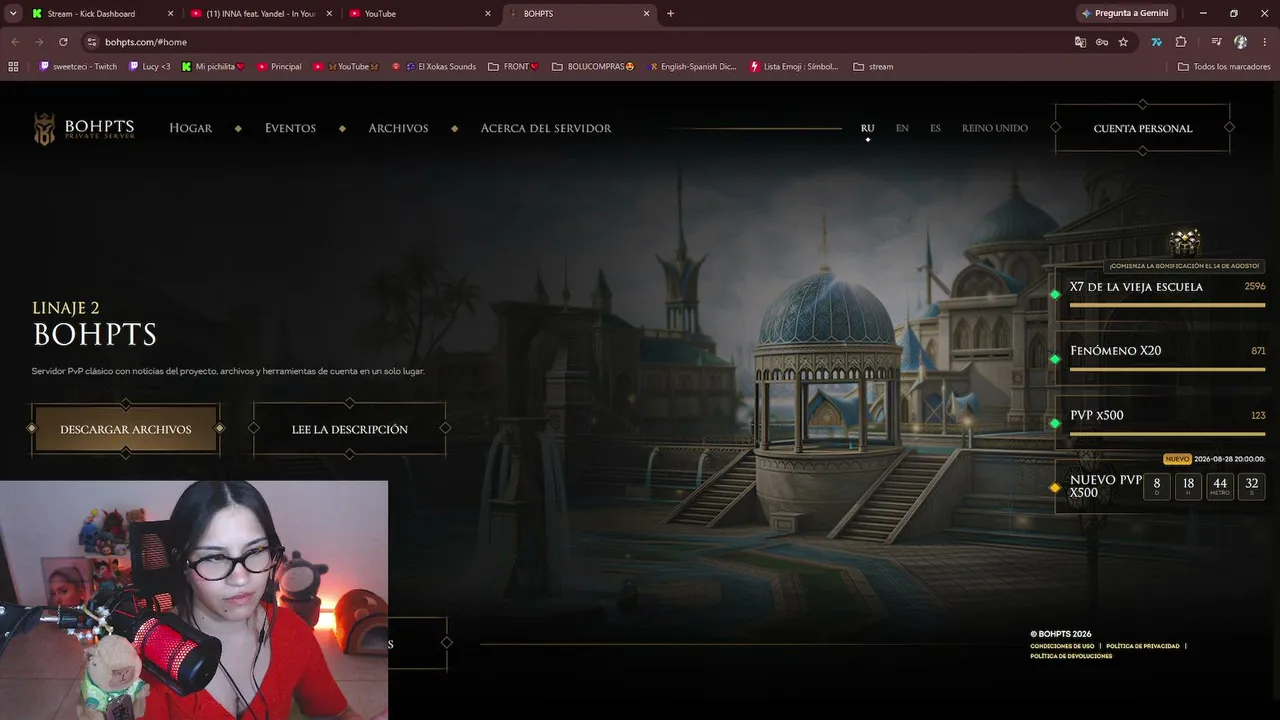Viewport: 1280px width, 720px height.
Task: Click the NUEVO badge above the countdown
Action: pyautogui.click(x=1177, y=459)
